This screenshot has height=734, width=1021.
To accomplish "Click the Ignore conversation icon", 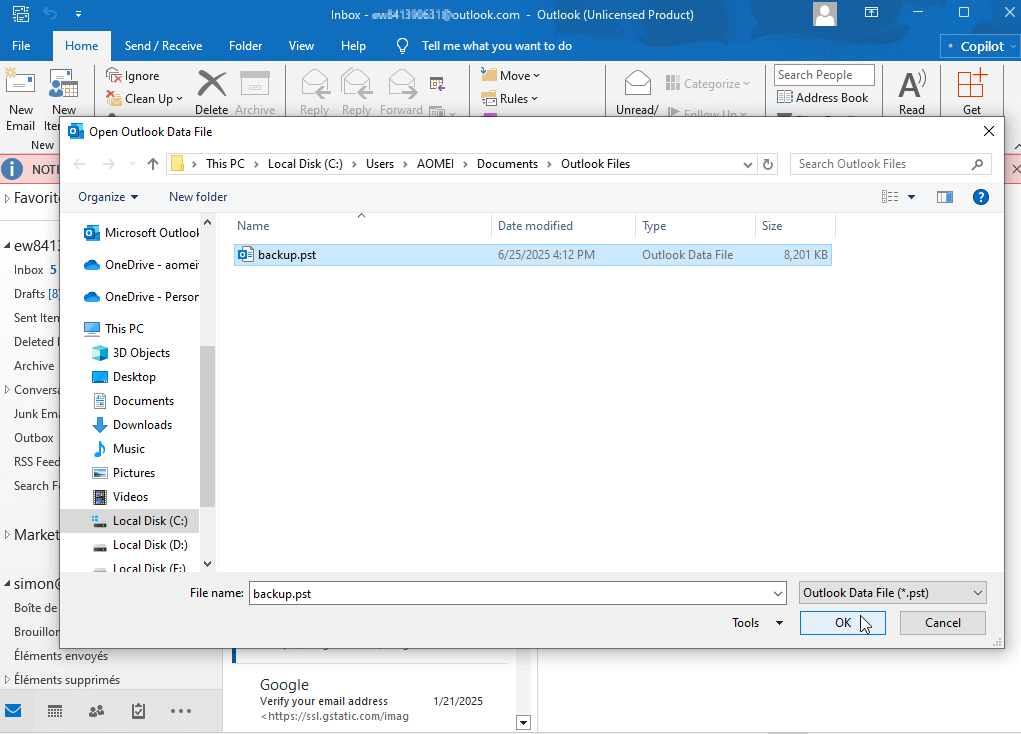I will coord(113,76).
